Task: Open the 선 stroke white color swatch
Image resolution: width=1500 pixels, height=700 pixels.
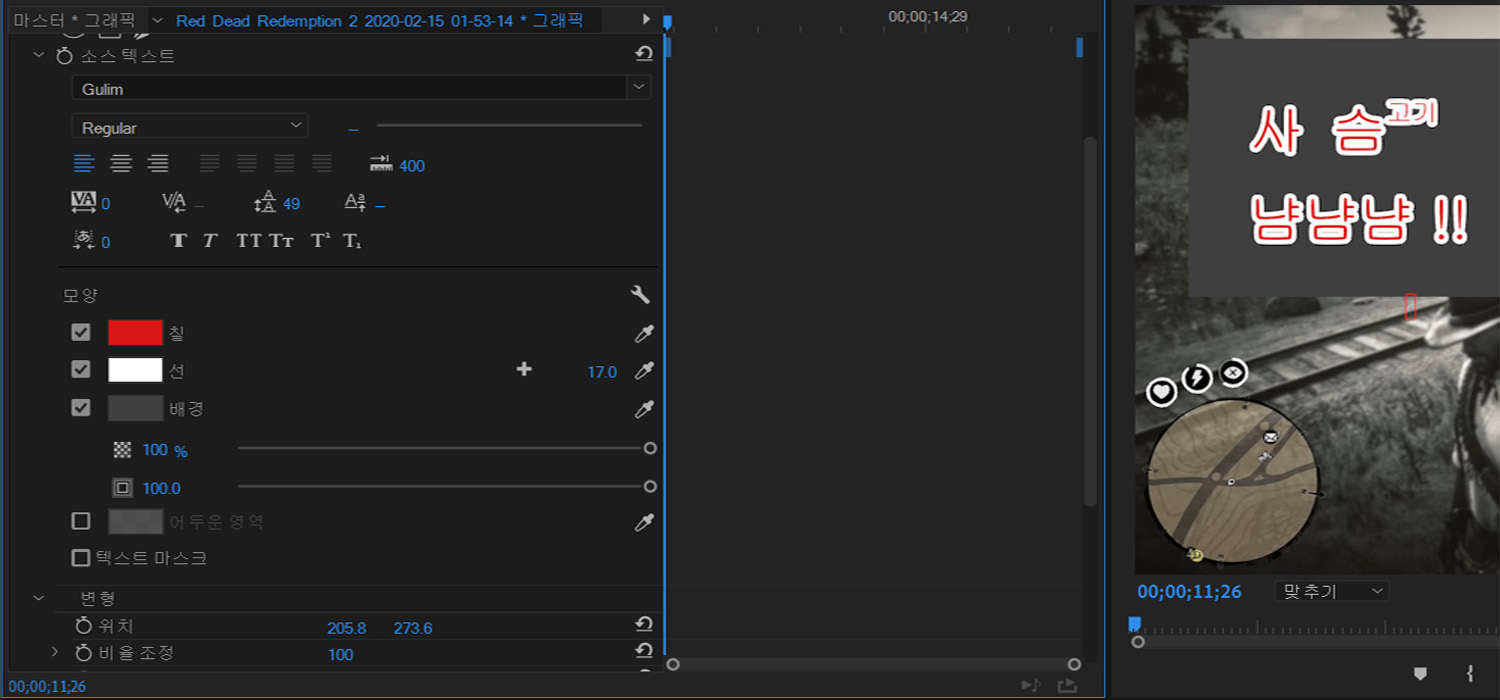Action: pyautogui.click(x=135, y=370)
